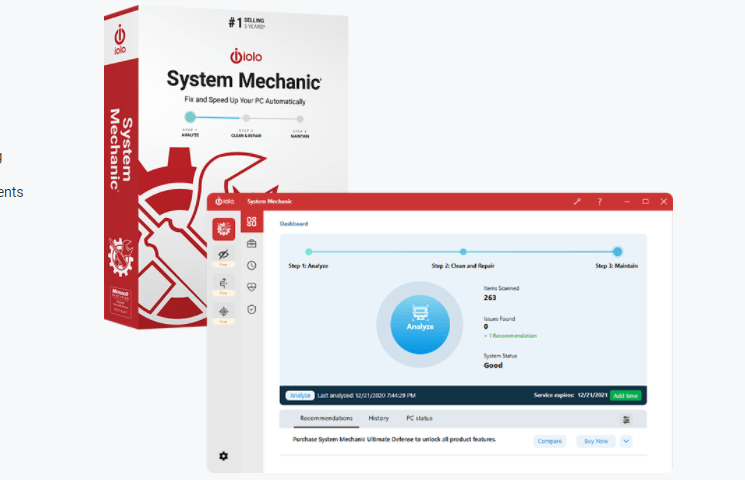Switch to the PC status tab
The height and width of the screenshot is (480, 745).
[420, 418]
